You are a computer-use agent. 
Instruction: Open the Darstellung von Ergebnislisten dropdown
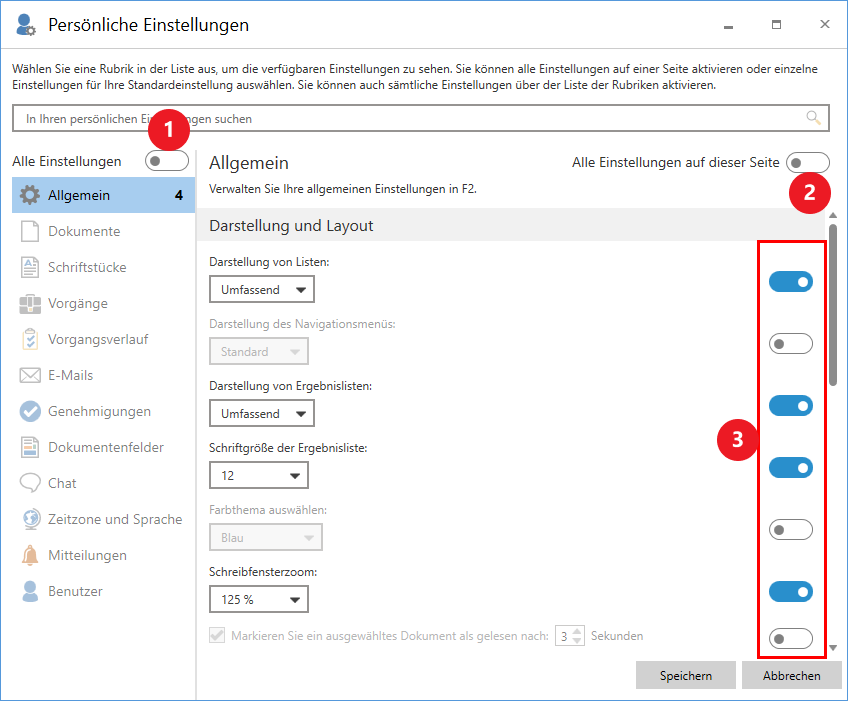pos(262,414)
